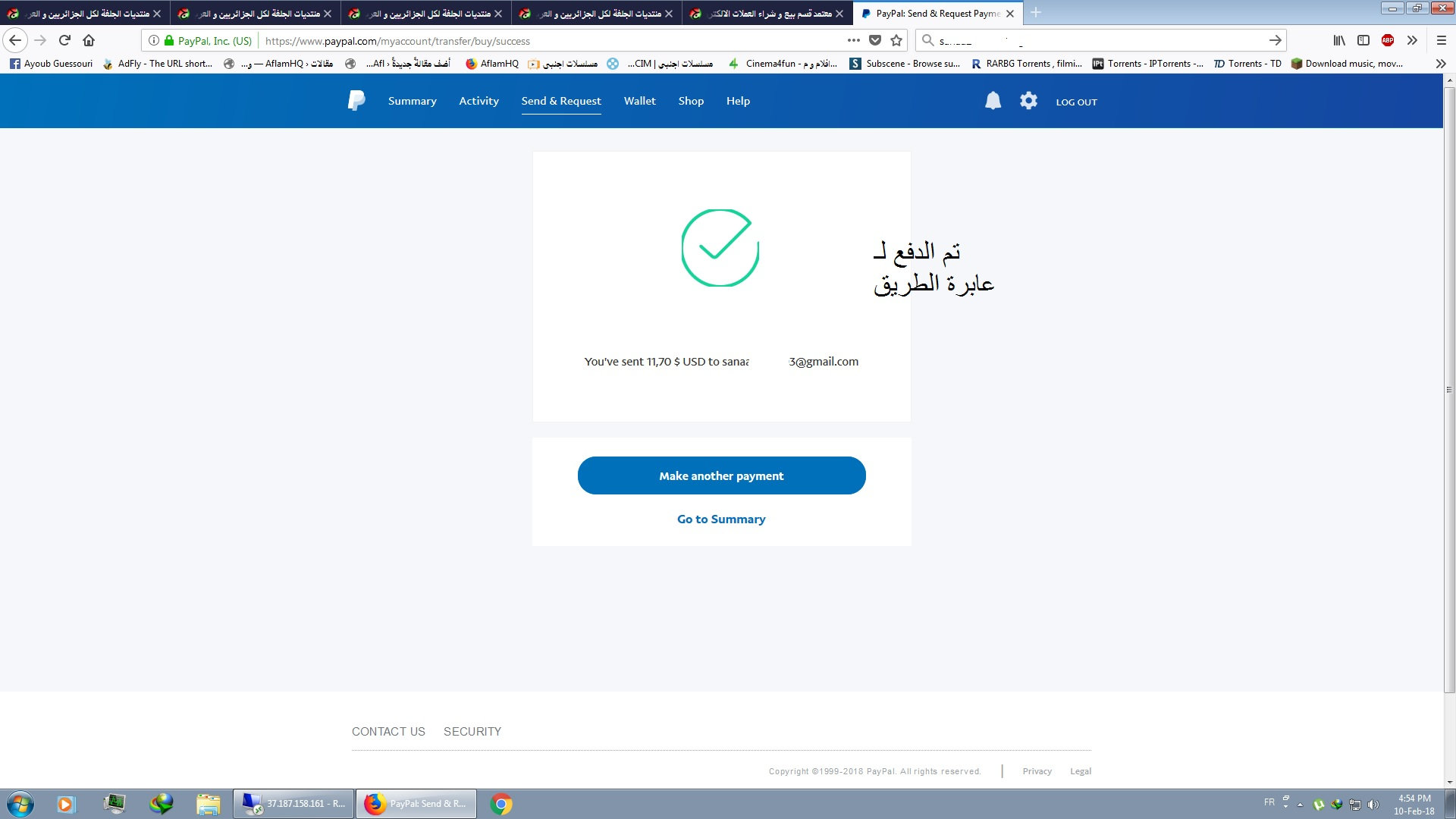
Task: Open the Wallet menu item
Action: [x=639, y=101]
